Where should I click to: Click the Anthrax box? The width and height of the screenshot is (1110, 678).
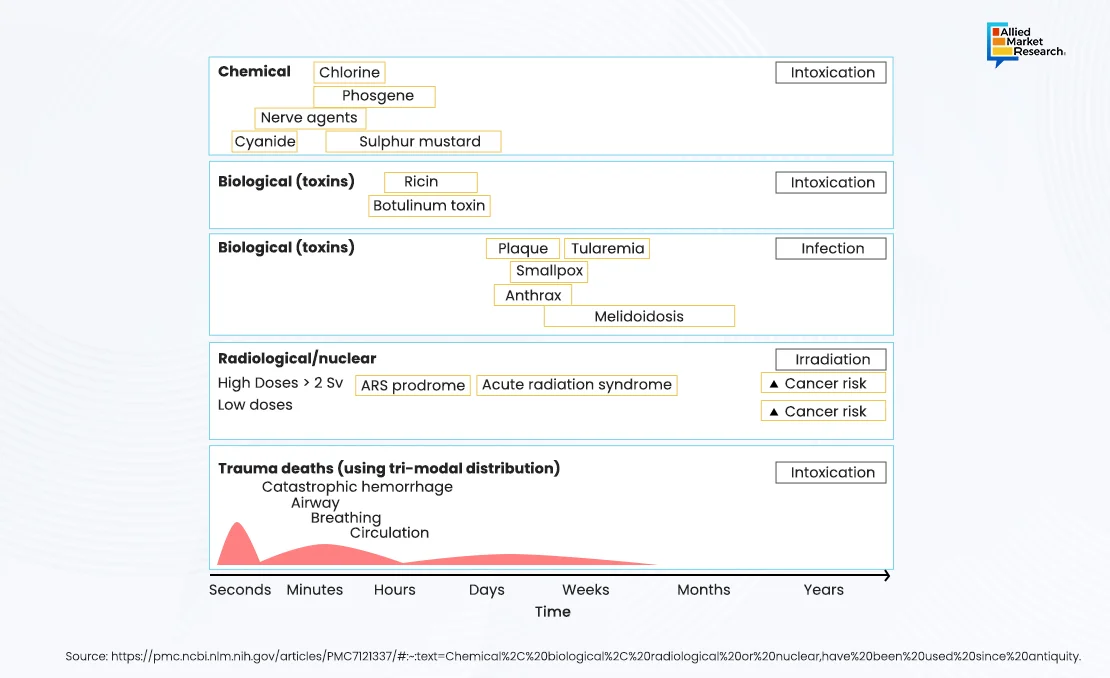click(x=533, y=295)
